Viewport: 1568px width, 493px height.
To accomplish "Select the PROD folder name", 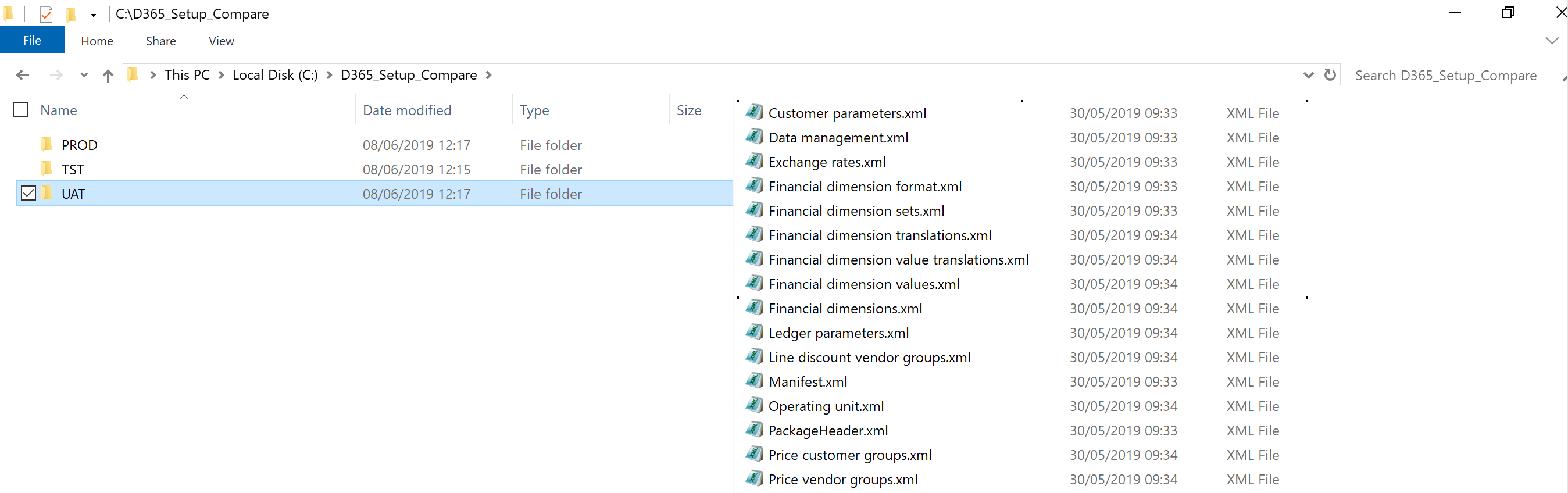I will coord(79,145).
